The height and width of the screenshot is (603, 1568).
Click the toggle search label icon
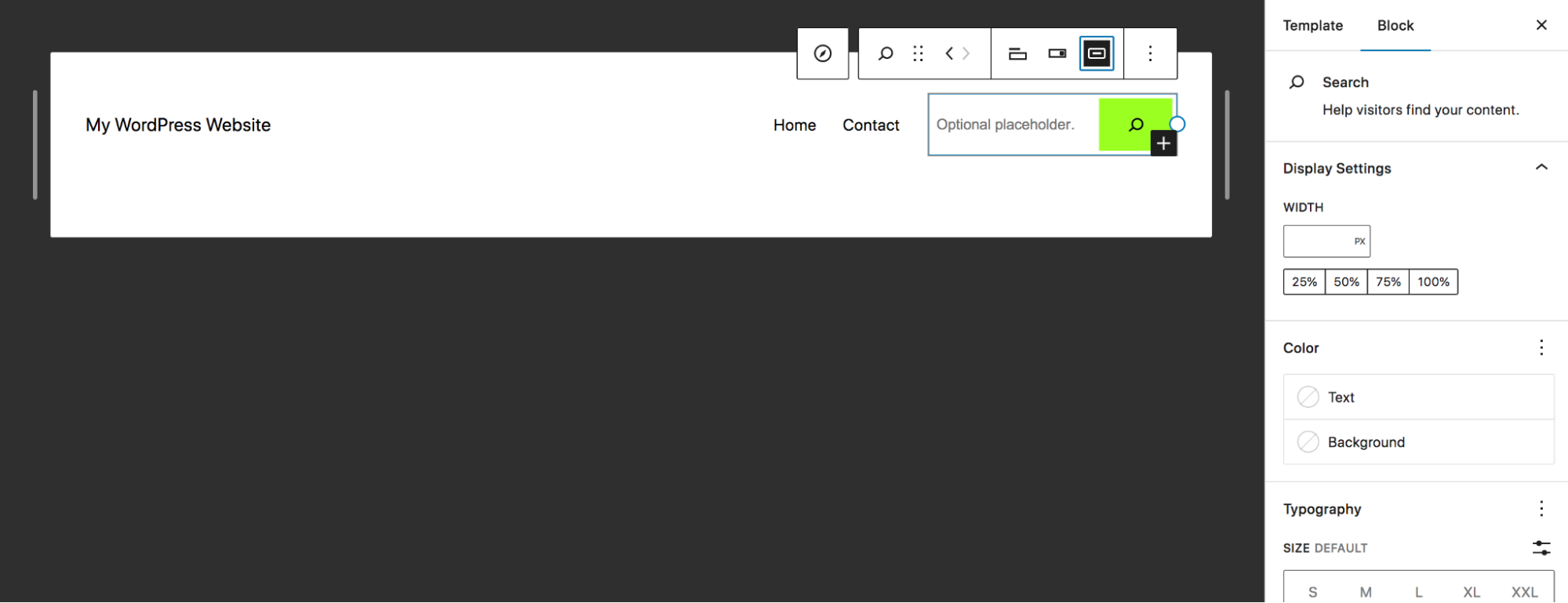1017,53
